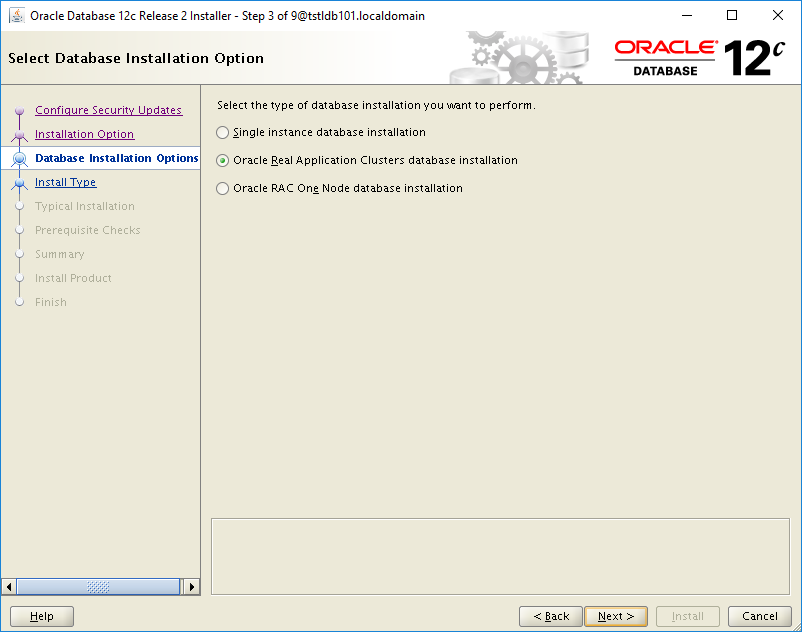Viewport: 802px width, 632px height.
Task: Open Help for this installer step
Action: coord(42,616)
